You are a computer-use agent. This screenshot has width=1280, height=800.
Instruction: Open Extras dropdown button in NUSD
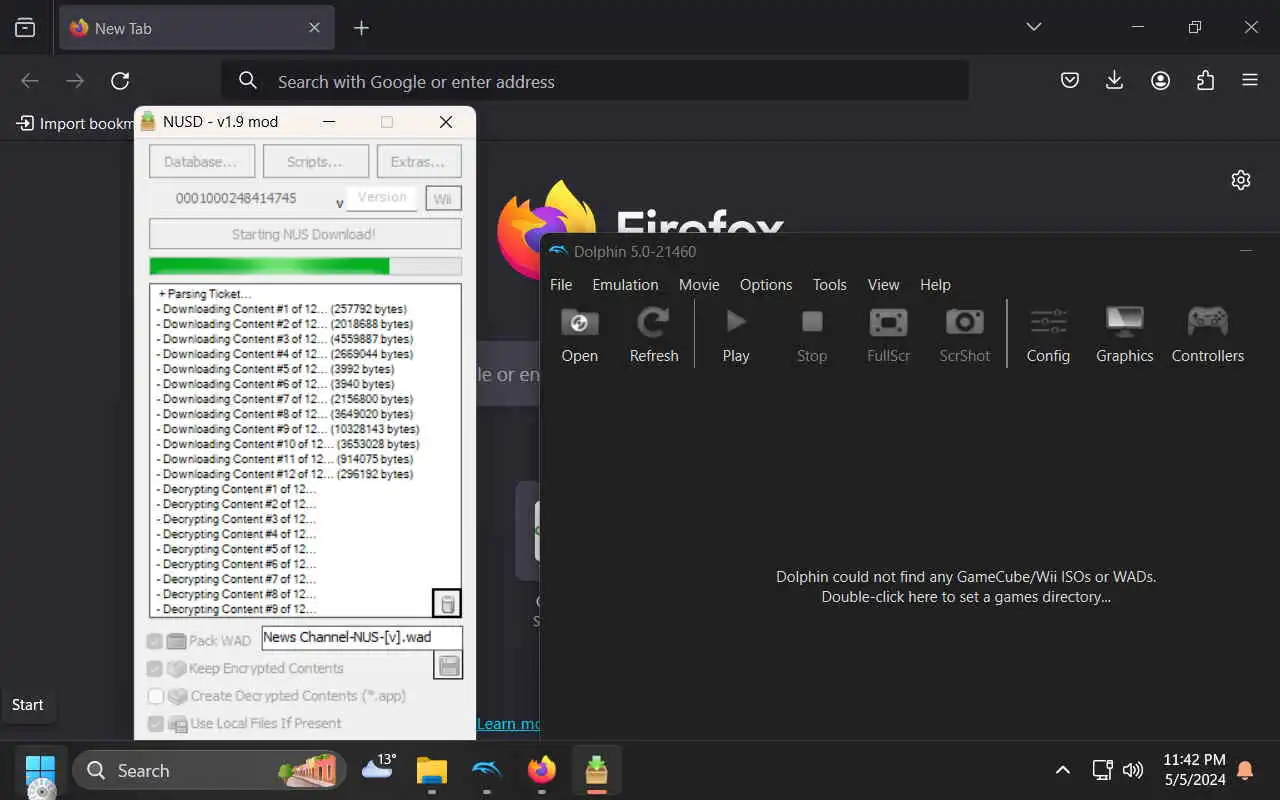click(x=419, y=161)
